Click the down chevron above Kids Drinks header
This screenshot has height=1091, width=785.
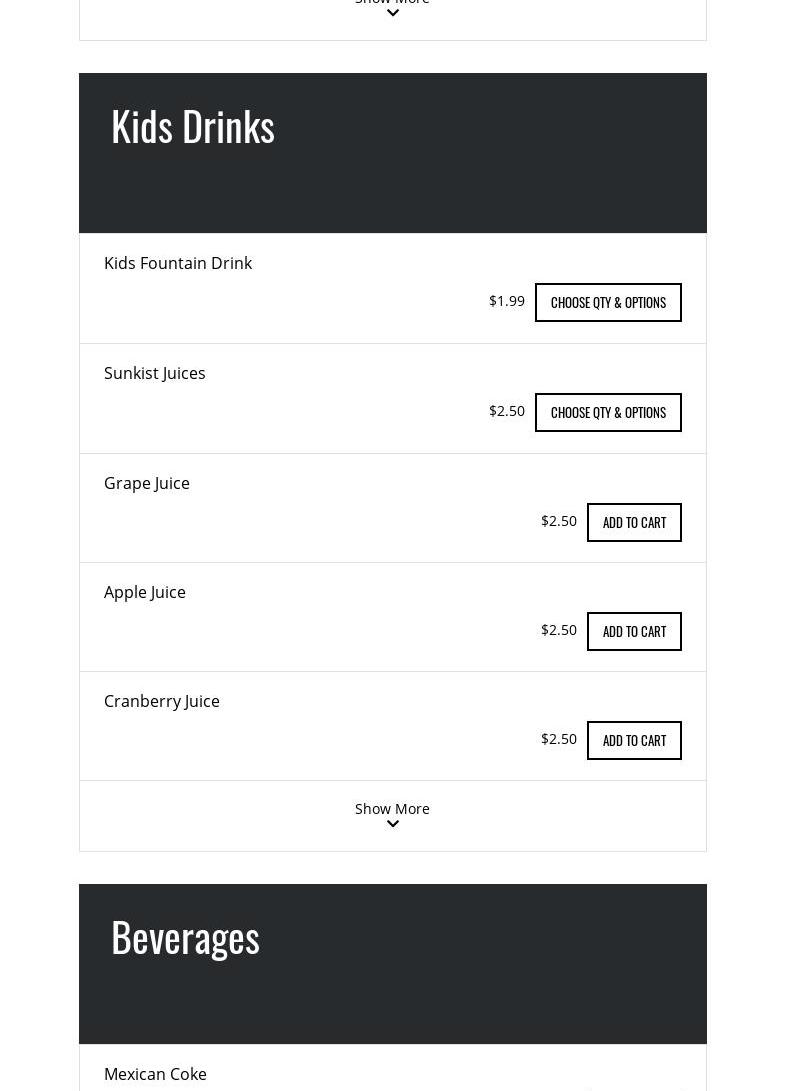click(x=392, y=12)
